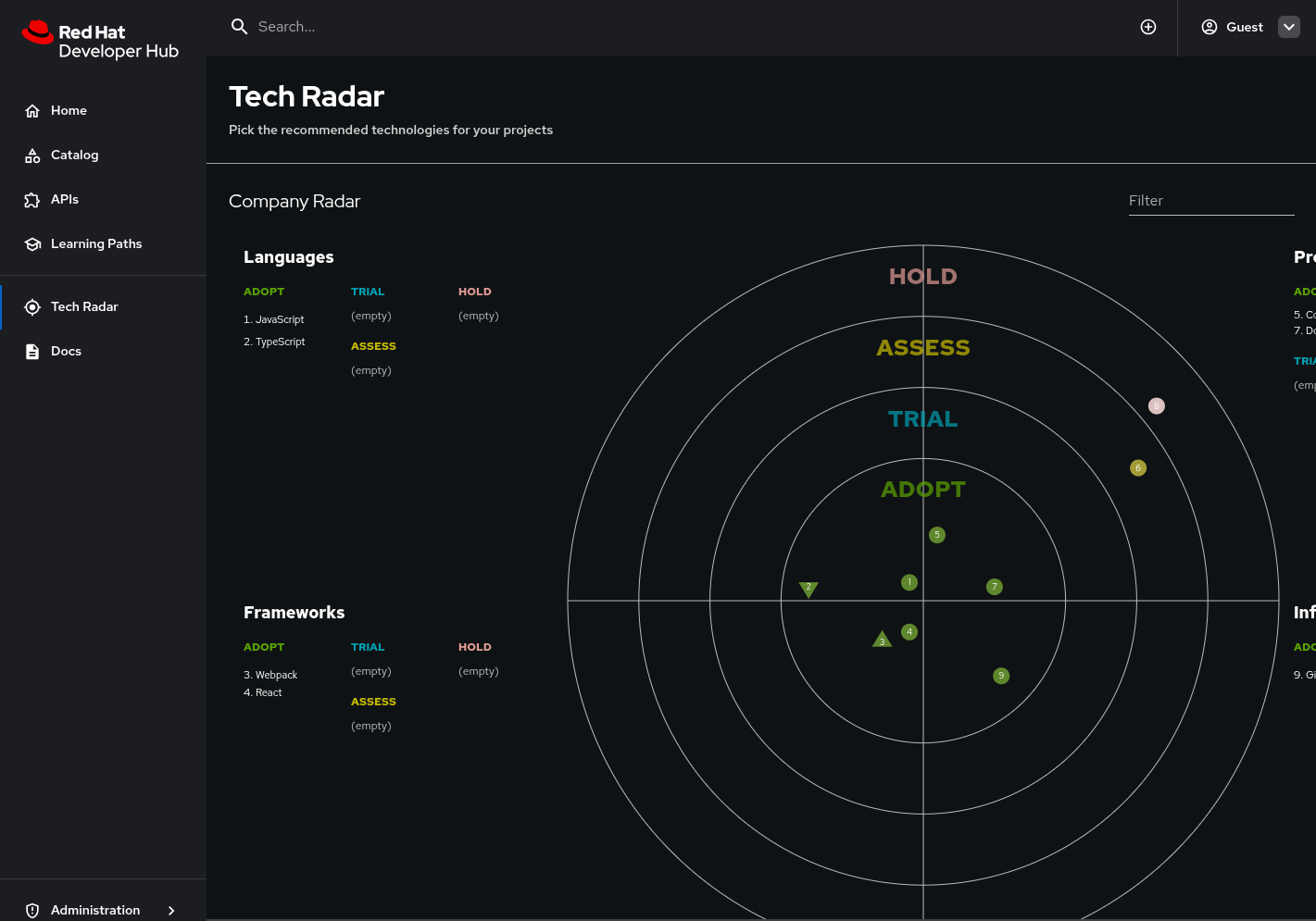Screen dimensions: 1316x921
Task: Click the Home house icon
Action: (32, 111)
